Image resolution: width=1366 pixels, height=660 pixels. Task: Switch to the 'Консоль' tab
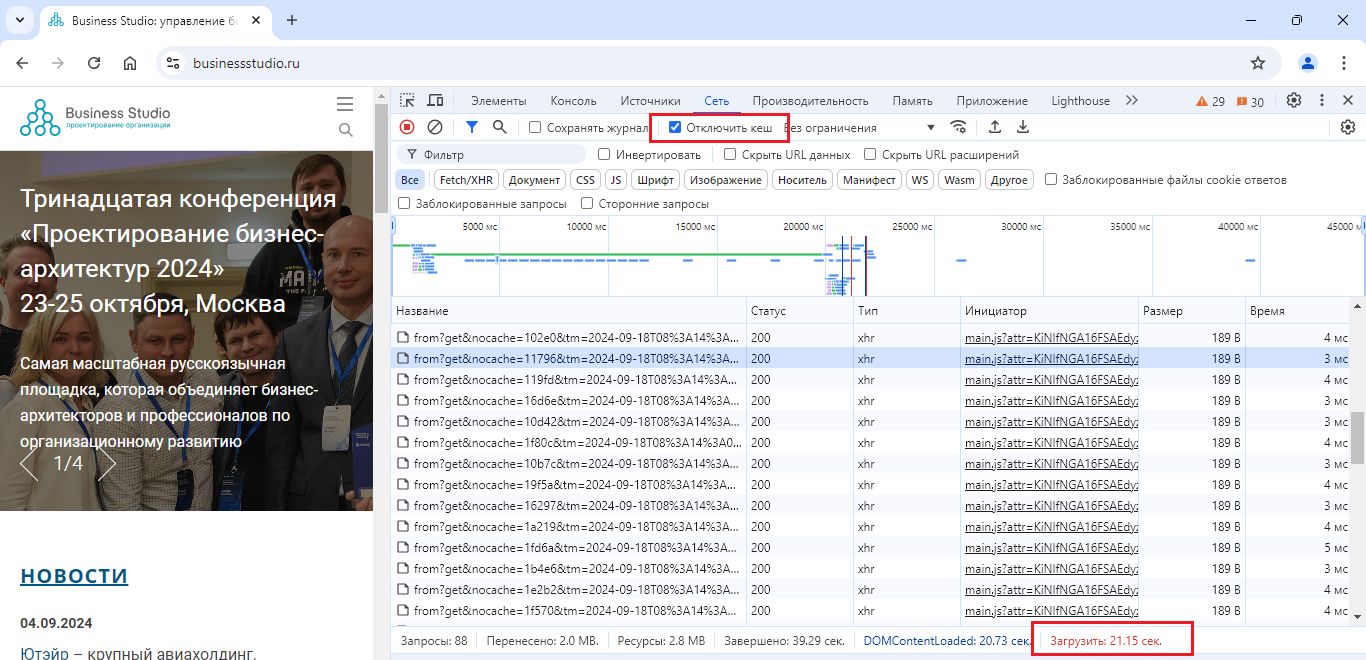pyautogui.click(x=573, y=101)
